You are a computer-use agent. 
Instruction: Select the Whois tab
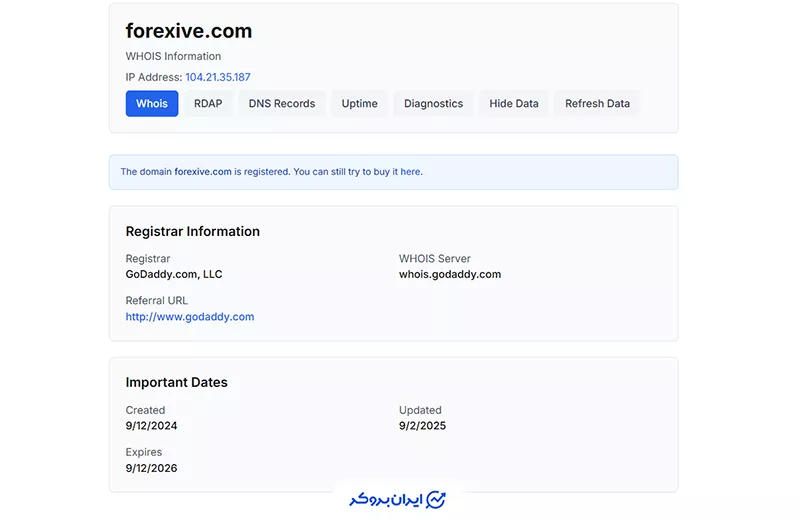tap(152, 104)
